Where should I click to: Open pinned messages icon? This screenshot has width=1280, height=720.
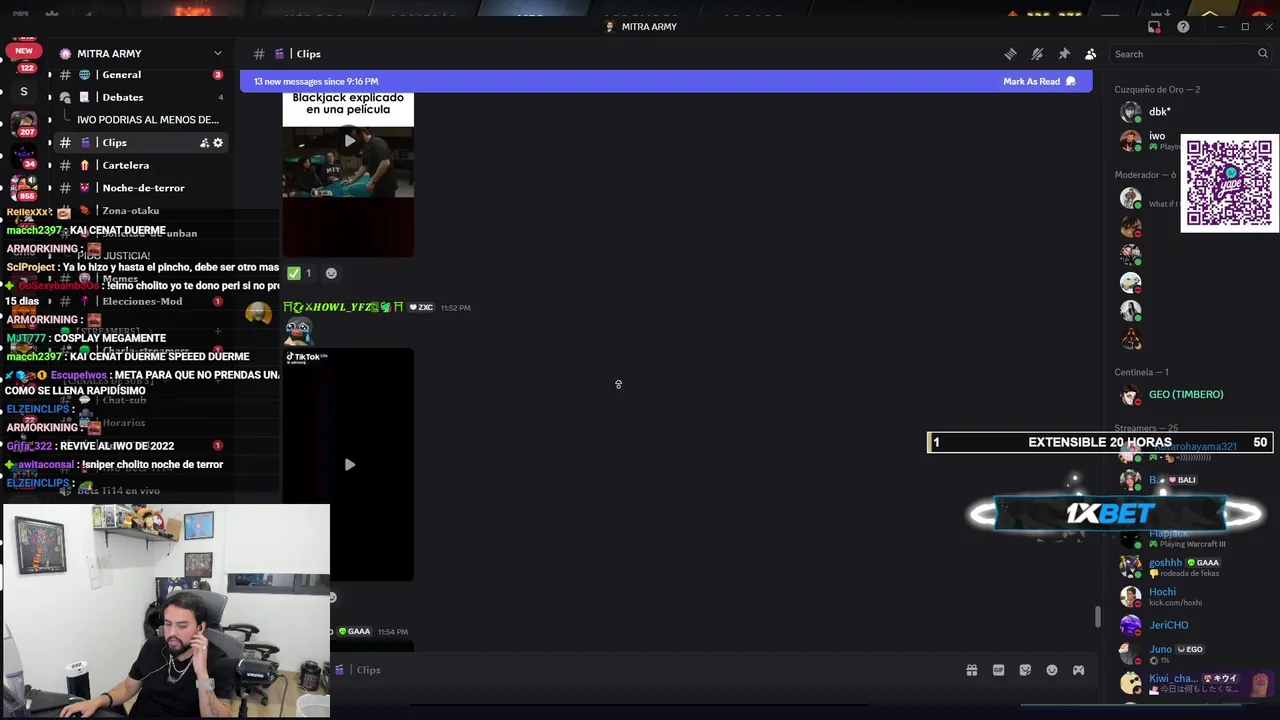coord(1064,54)
